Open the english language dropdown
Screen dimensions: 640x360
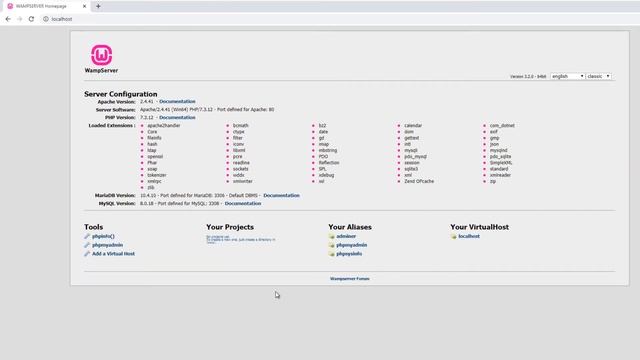(567, 76)
